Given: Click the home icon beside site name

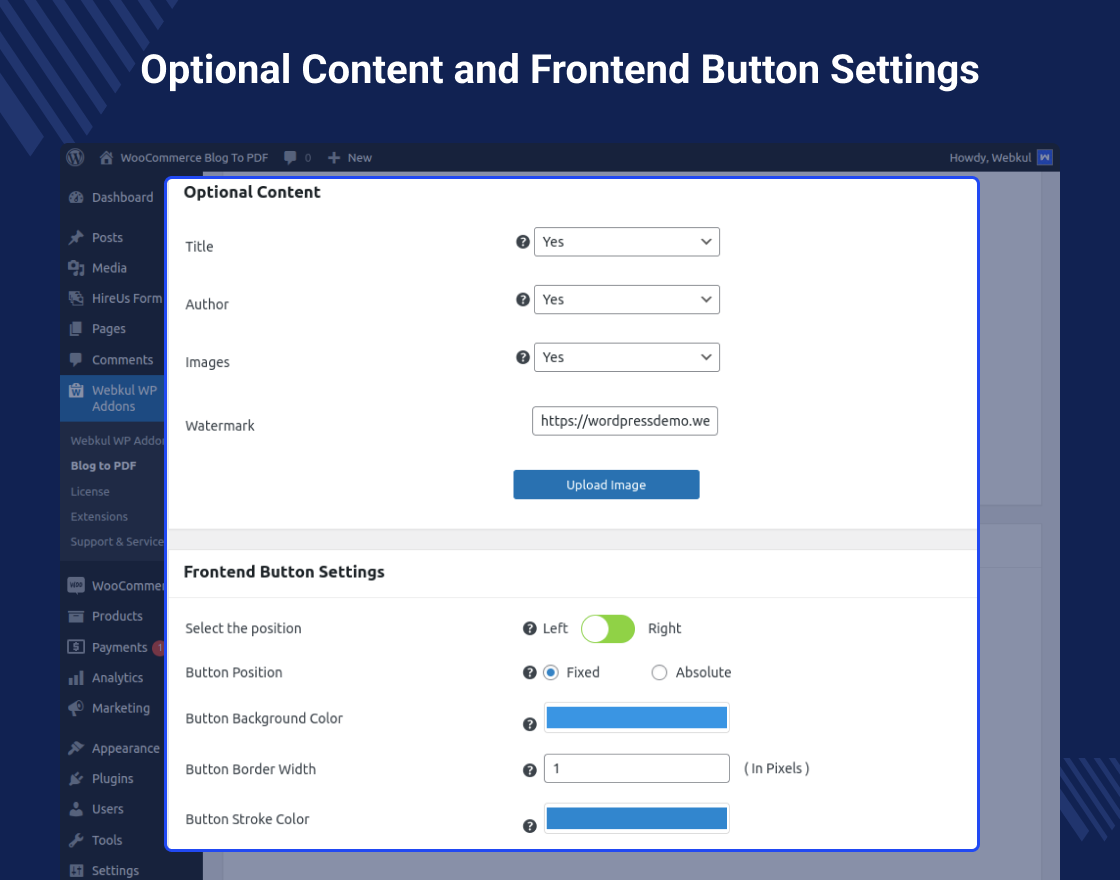Looking at the screenshot, I should (x=106, y=157).
